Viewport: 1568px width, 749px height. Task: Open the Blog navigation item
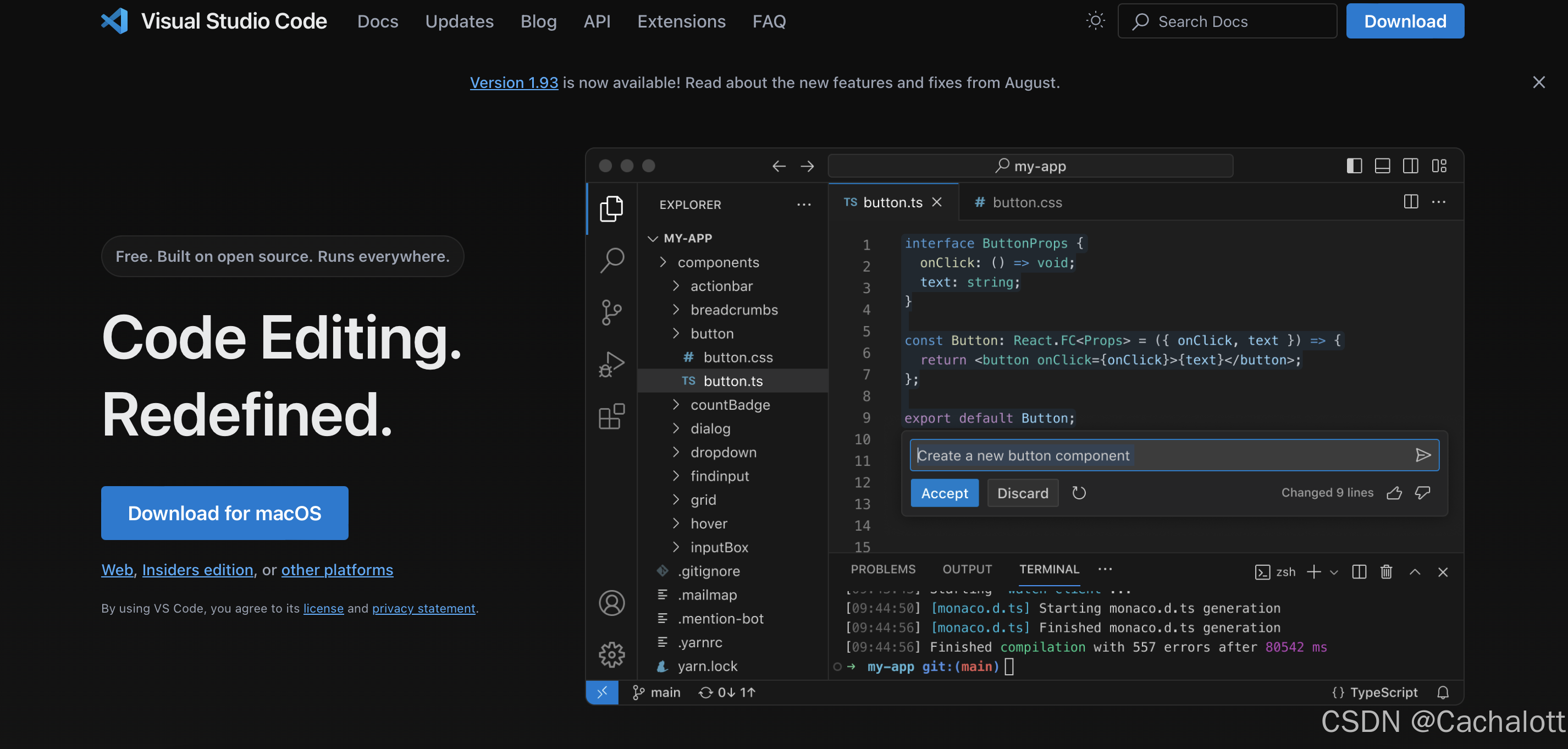(x=538, y=21)
